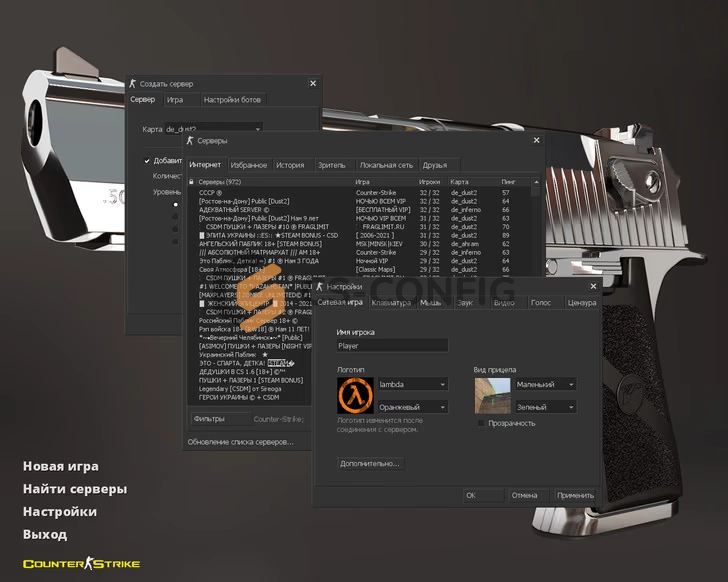Select ДЕДУШКИ В CS 1.6 server row
728x582 pixels.
click(251, 372)
